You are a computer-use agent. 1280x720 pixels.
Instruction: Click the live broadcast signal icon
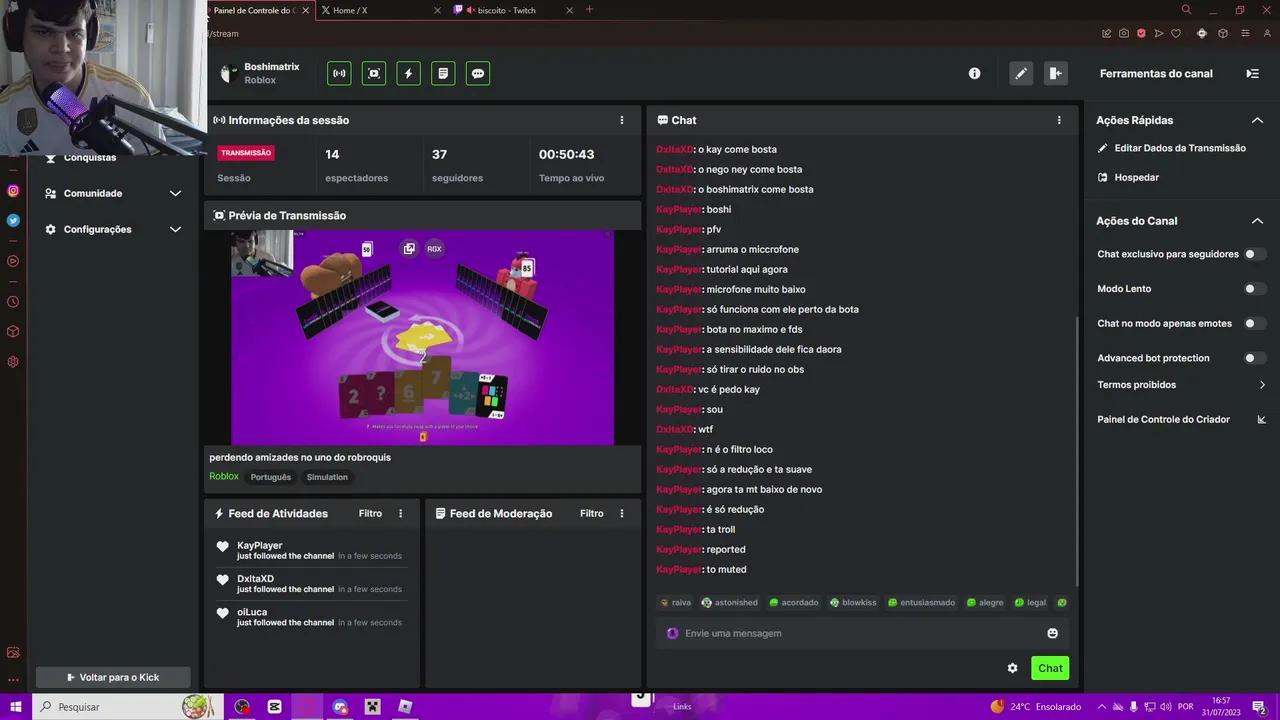point(338,72)
